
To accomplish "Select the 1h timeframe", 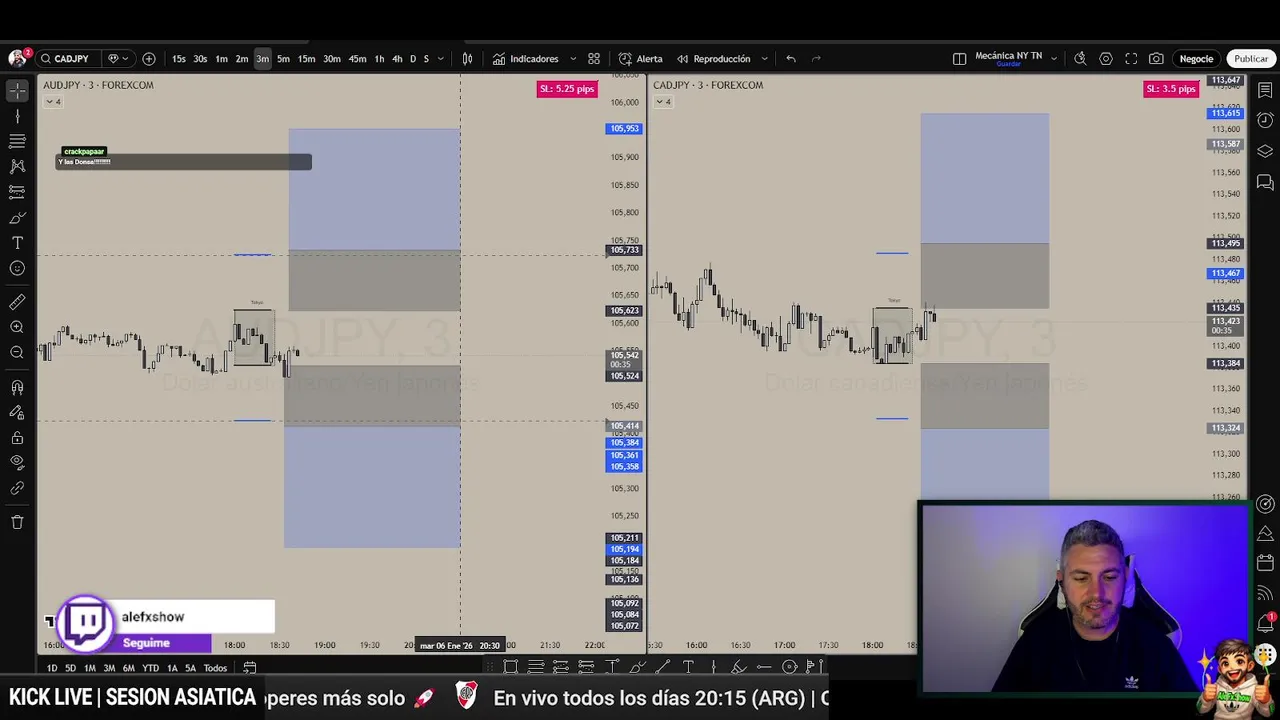I will (379, 59).
